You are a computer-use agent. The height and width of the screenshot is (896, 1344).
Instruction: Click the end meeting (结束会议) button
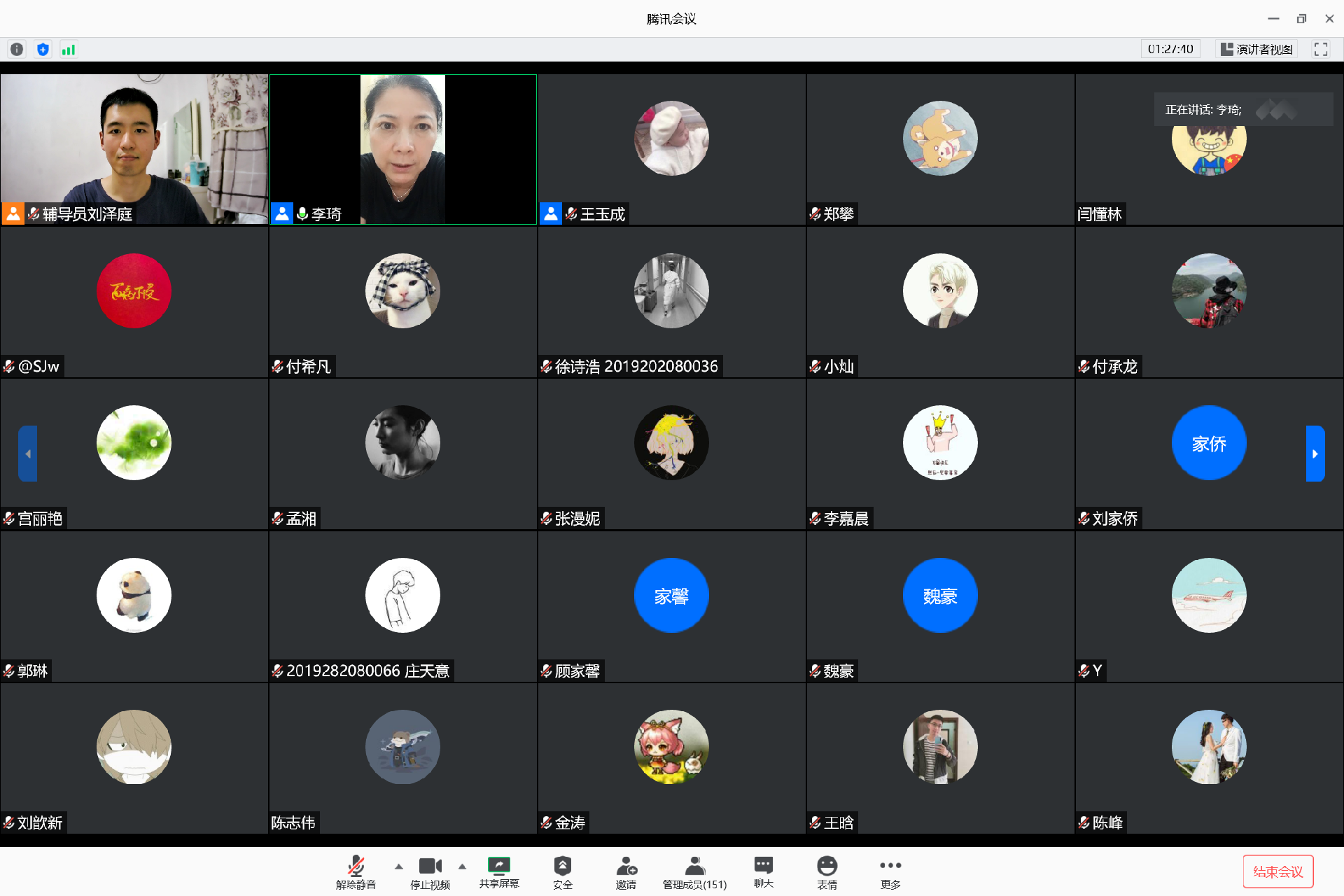click(1277, 871)
